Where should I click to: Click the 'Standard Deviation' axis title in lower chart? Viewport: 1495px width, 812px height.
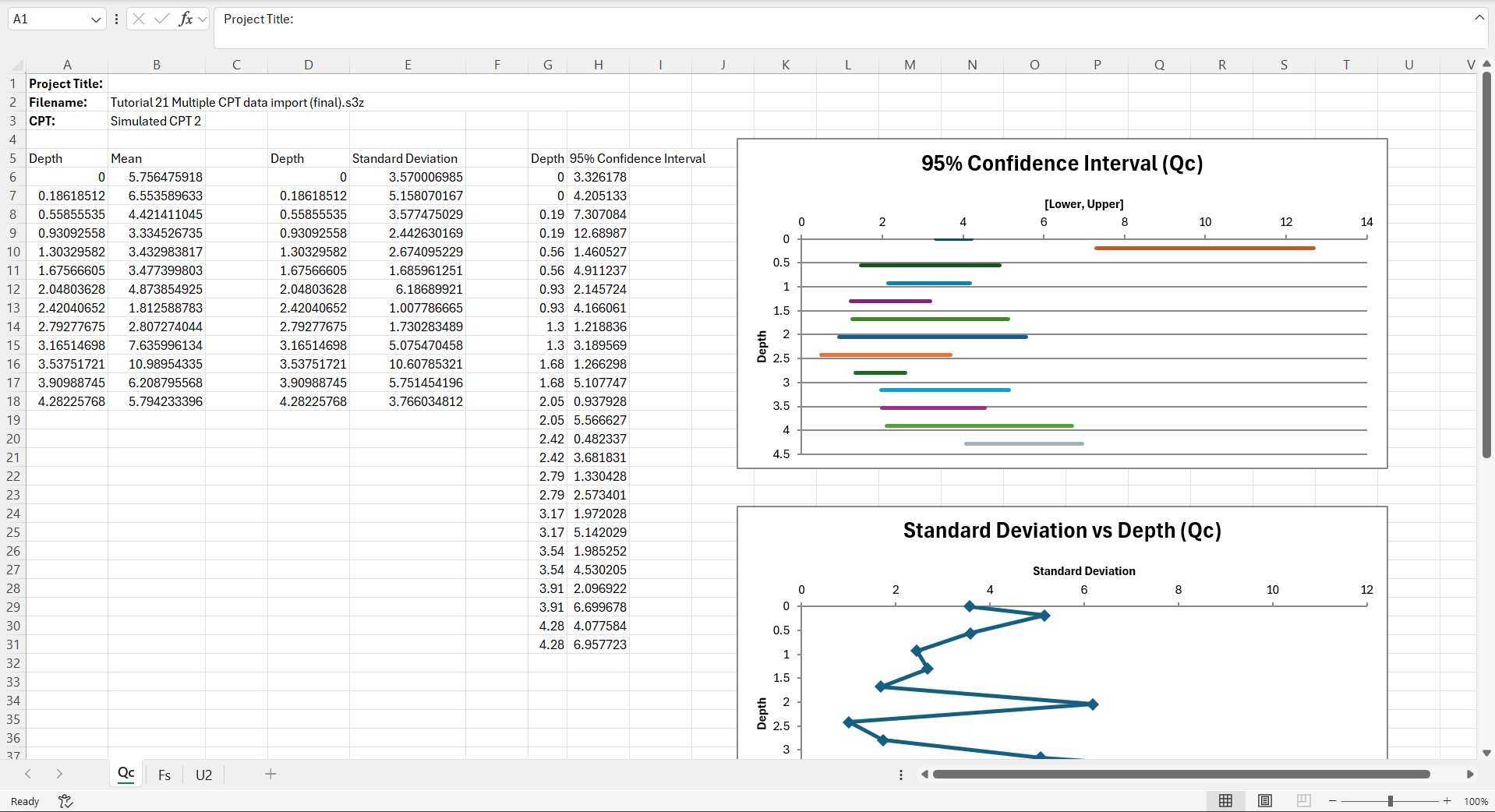click(x=1083, y=571)
